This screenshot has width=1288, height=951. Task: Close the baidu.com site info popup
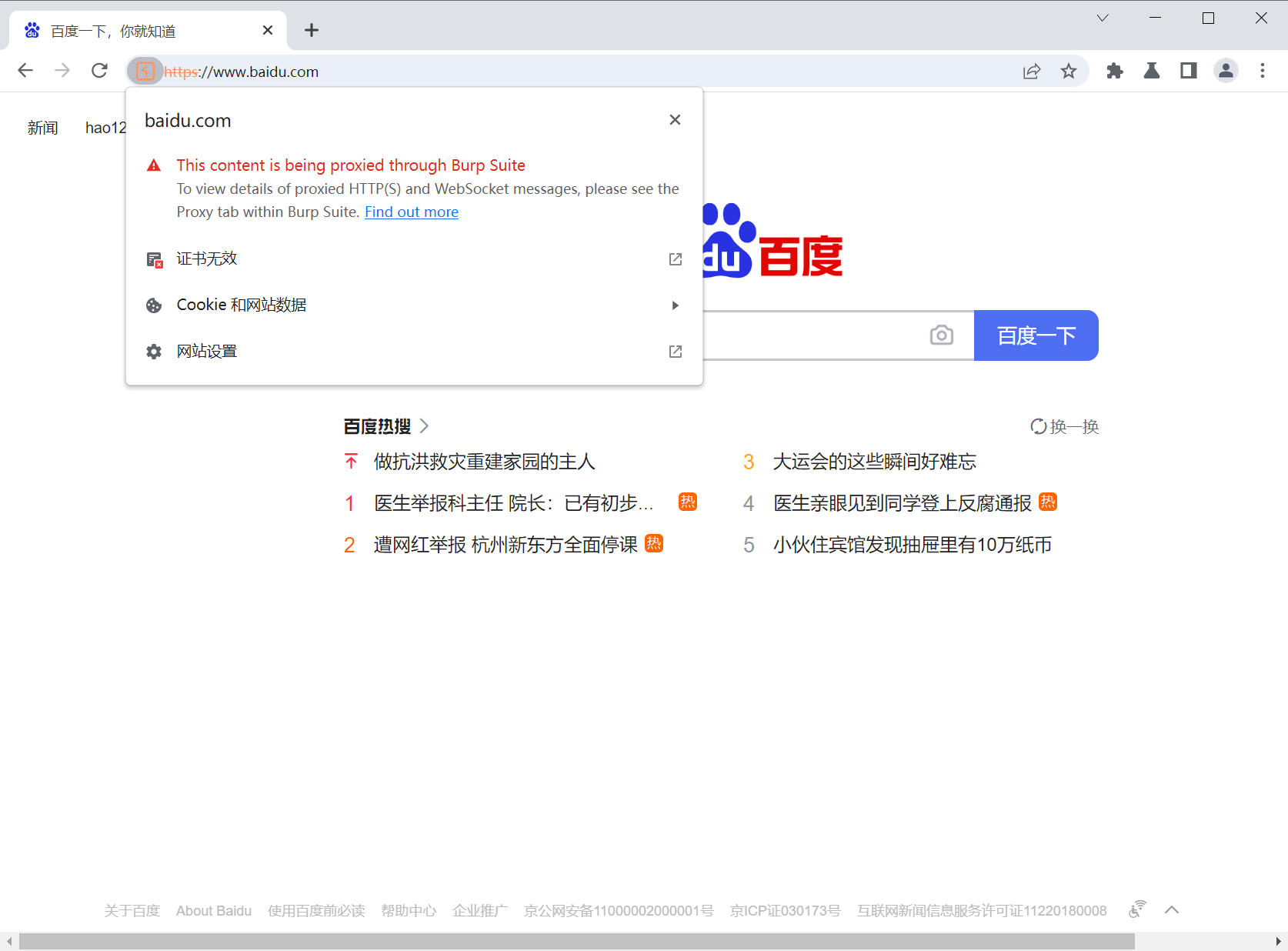pos(675,120)
